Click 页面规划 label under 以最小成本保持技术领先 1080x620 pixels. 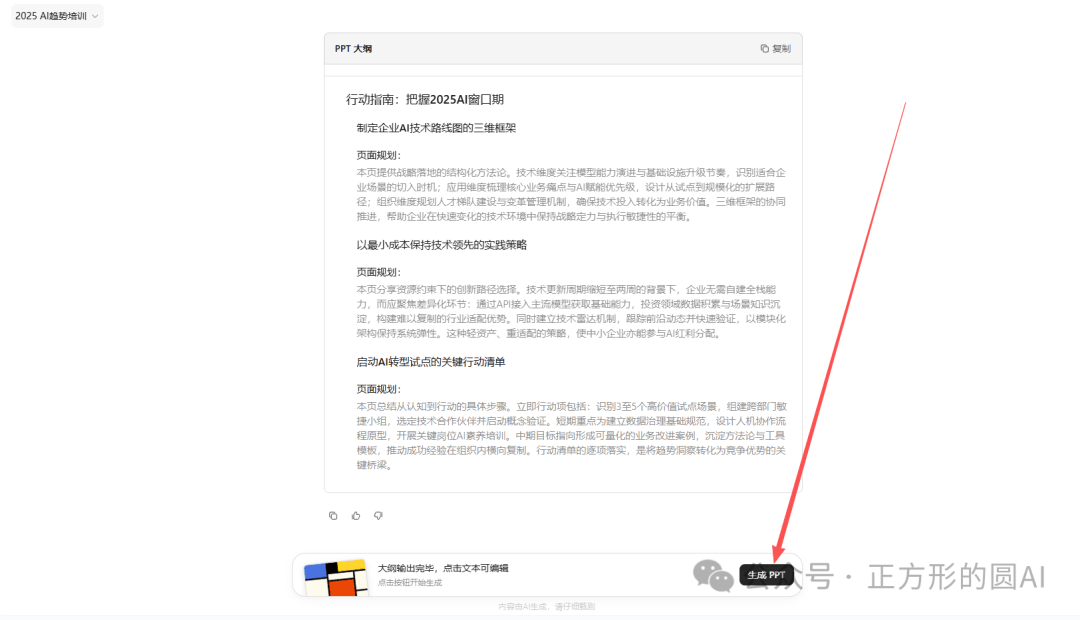[x=378, y=273]
